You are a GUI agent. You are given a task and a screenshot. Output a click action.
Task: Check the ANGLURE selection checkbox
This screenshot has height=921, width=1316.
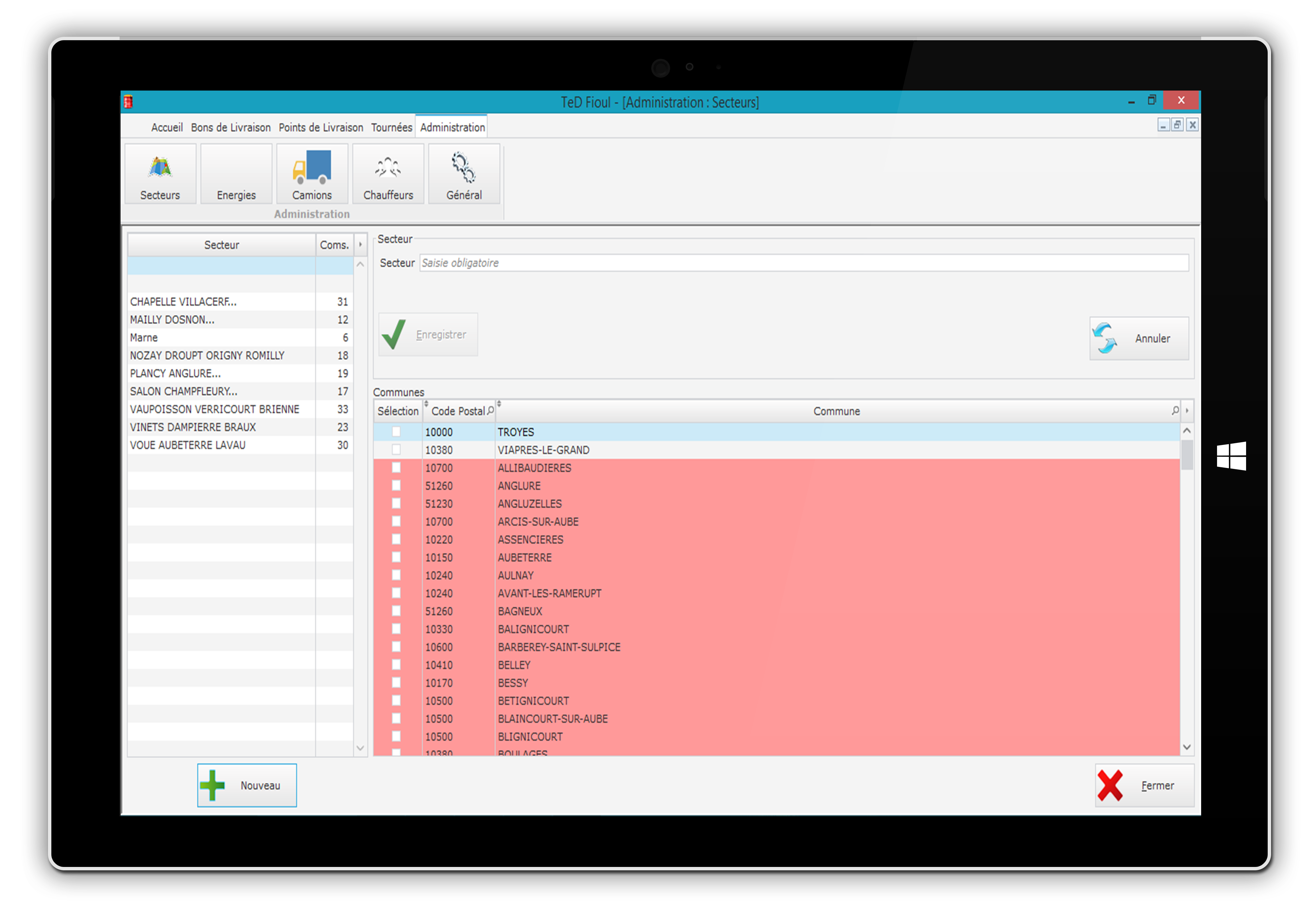396,486
